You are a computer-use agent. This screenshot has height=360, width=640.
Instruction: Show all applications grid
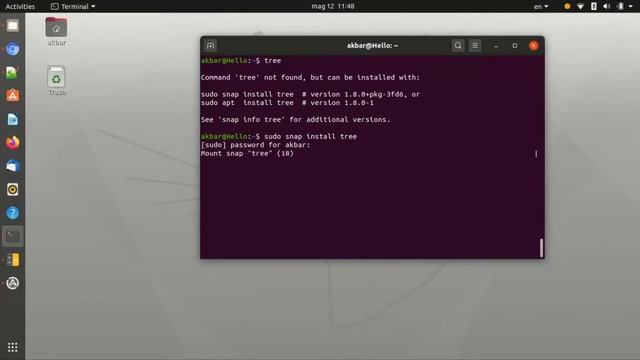13,347
